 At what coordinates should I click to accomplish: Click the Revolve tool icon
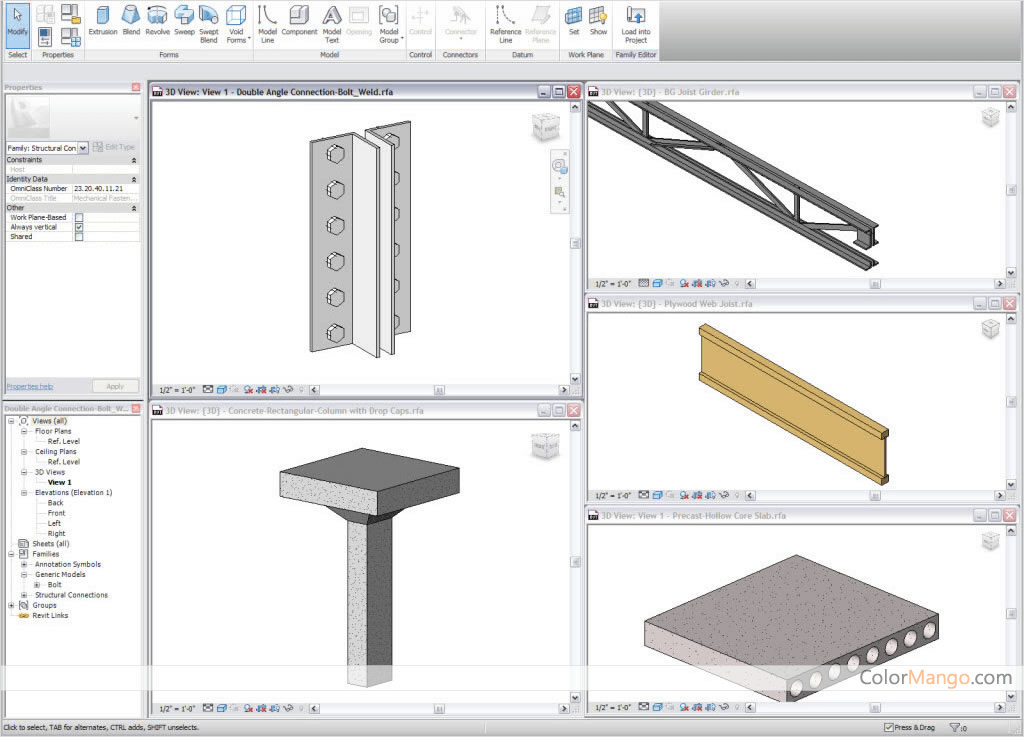pos(158,21)
